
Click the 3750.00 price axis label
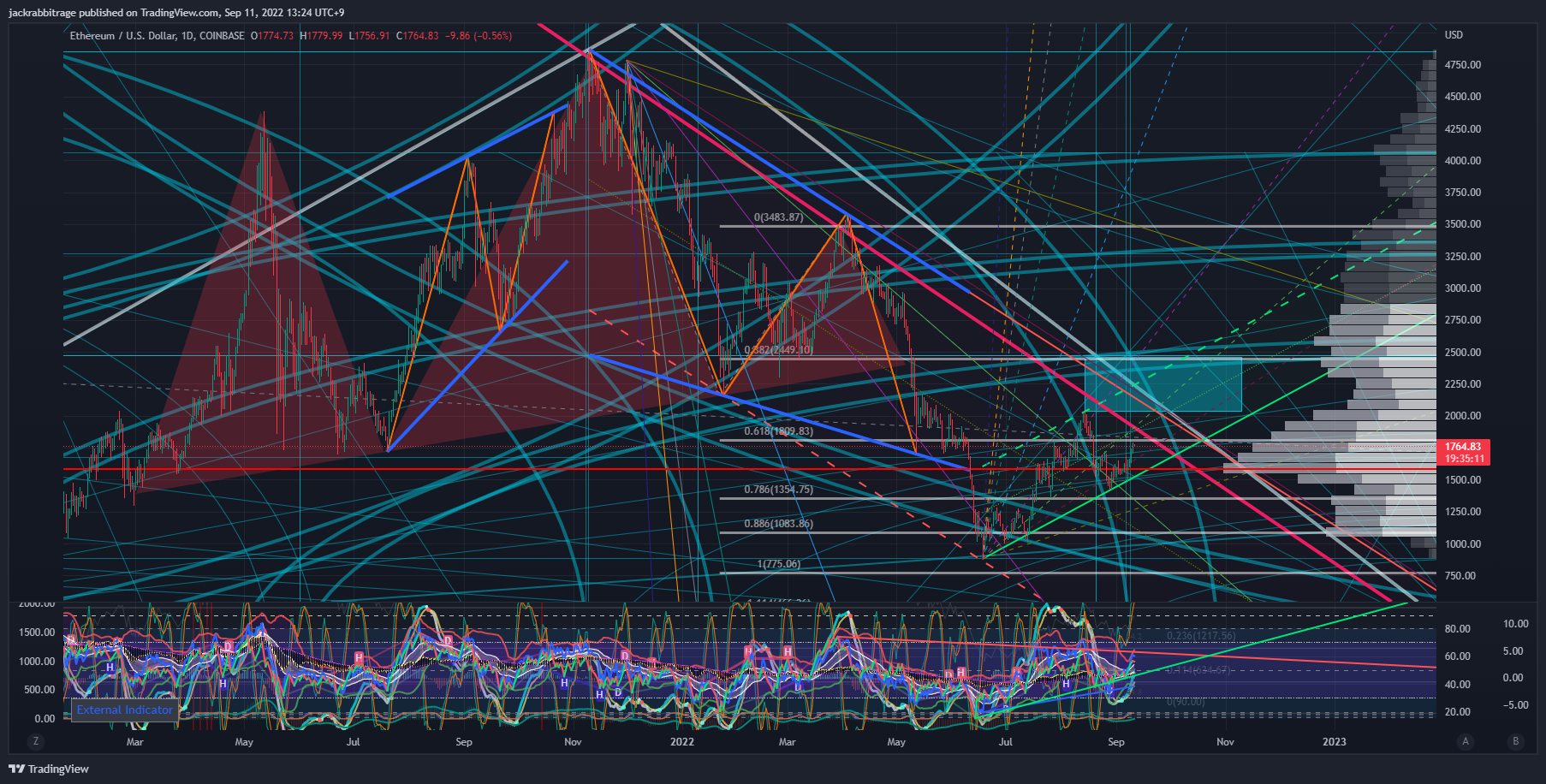tap(1463, 193)
